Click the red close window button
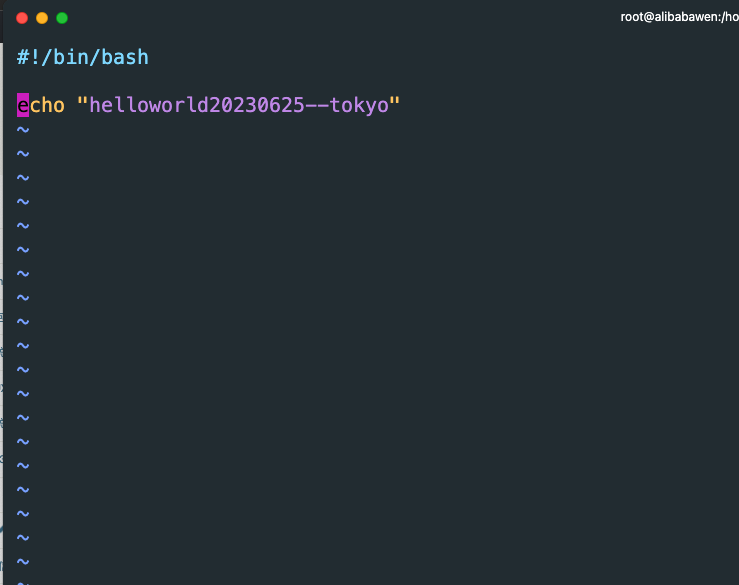This screenshot has width=739, height=585. point(22,18)
